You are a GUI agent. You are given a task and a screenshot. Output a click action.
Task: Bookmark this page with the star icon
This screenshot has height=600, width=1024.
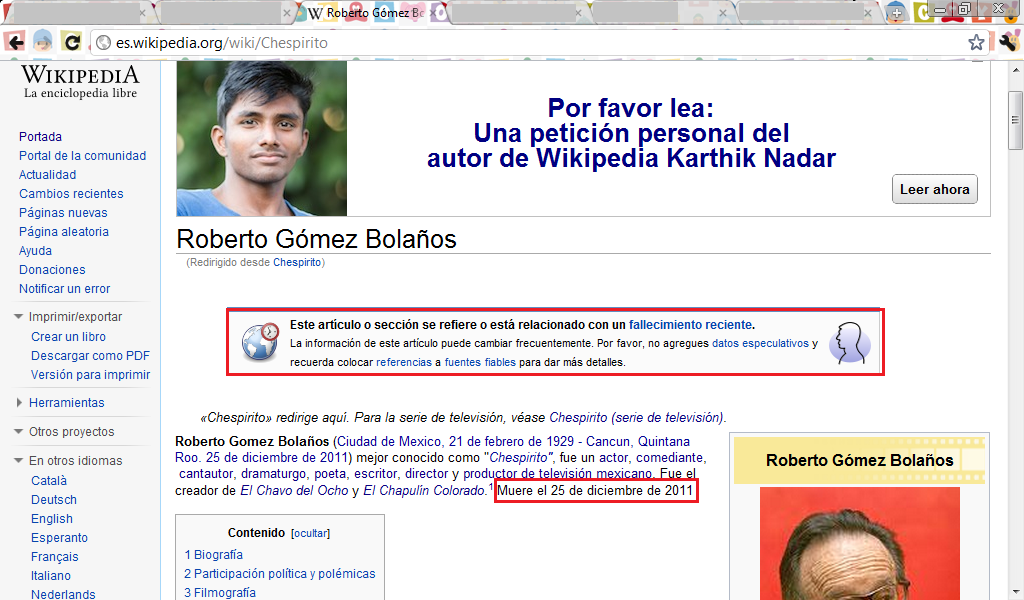[x=976, y=43]
